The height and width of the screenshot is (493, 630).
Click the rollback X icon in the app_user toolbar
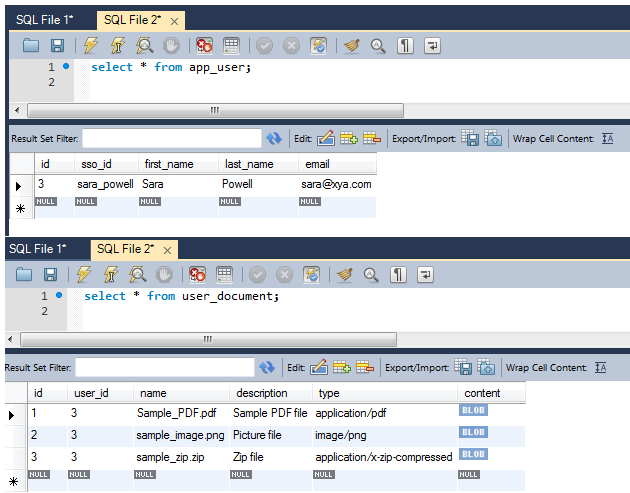(x=291, y=46)
